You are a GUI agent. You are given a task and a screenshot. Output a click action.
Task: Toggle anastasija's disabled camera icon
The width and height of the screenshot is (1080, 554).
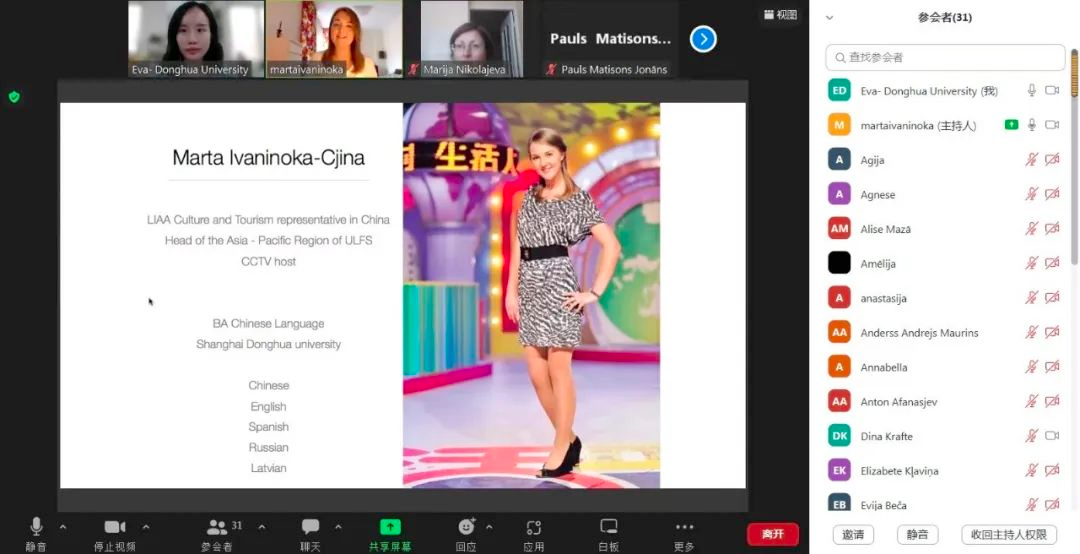tap(1052, 298)
